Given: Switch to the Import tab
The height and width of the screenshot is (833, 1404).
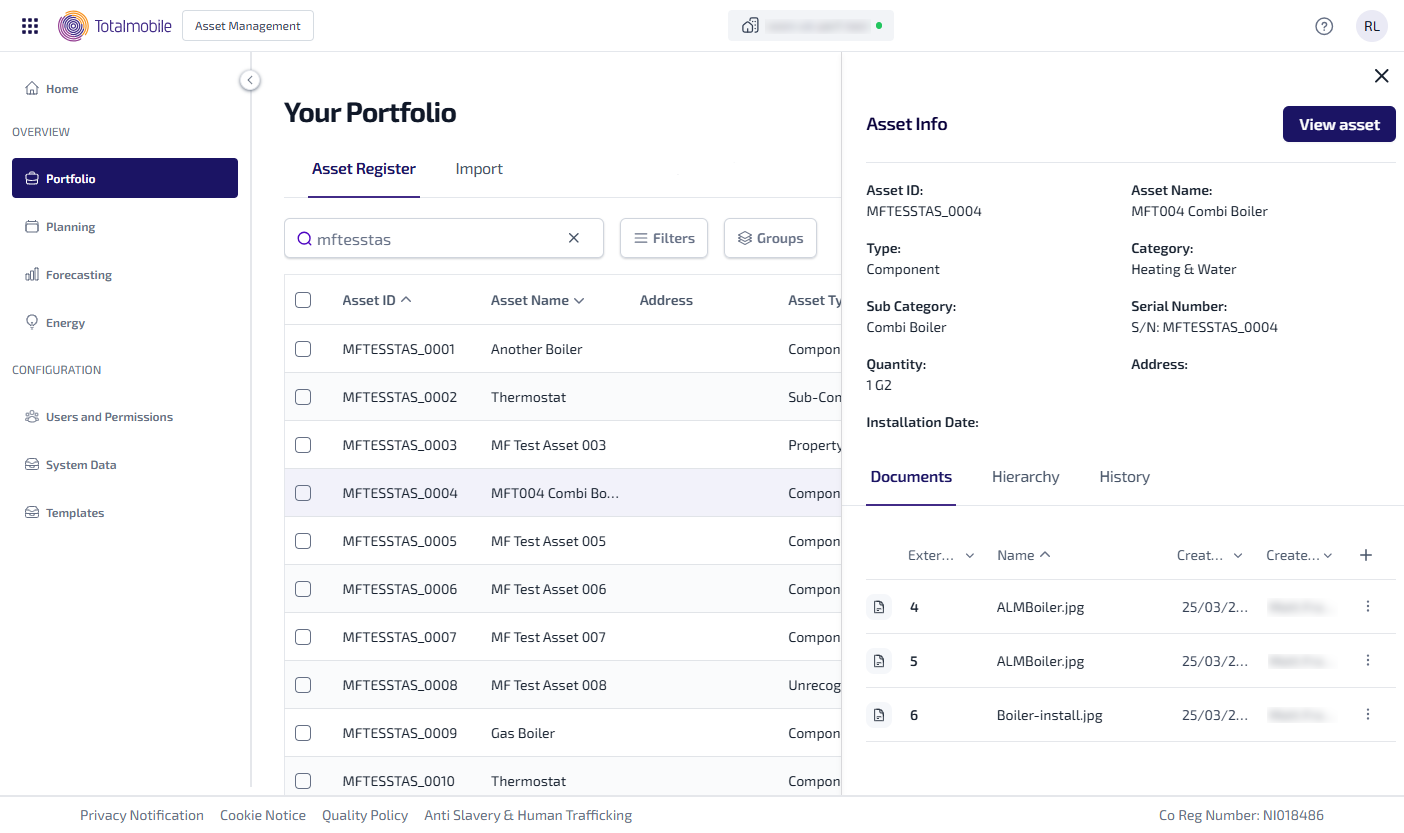Looking at the screenshot, I should coord(479,169).
